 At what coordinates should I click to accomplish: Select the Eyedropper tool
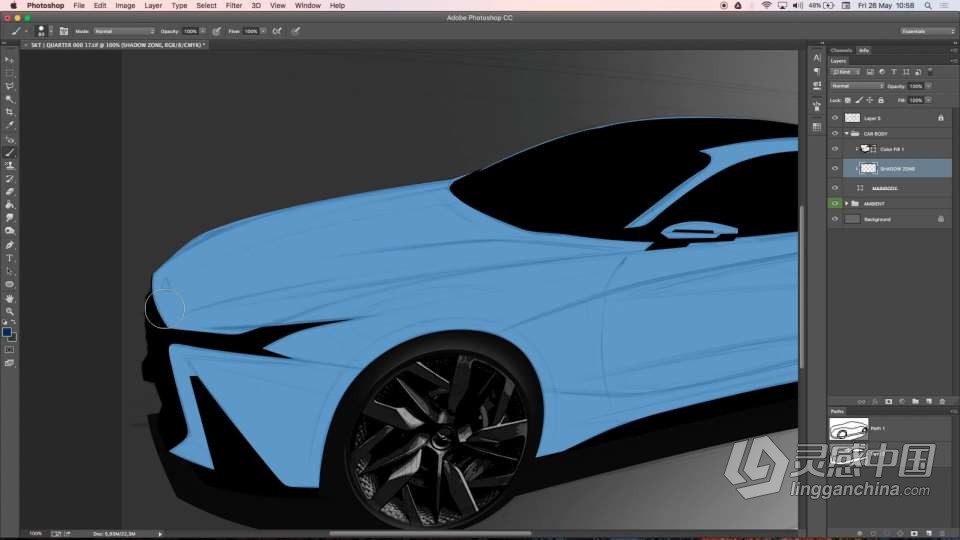point(10,125)
